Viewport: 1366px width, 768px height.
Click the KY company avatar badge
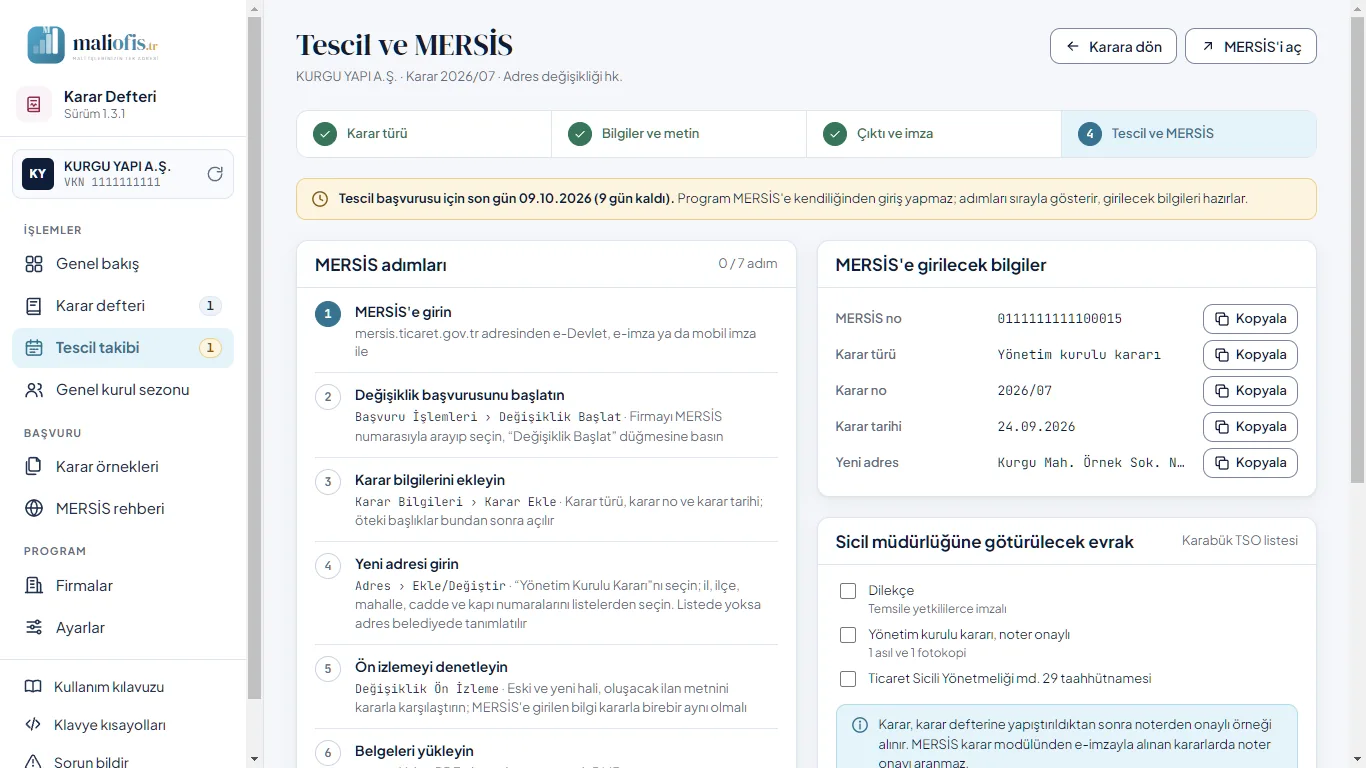(x=38, y=174)
